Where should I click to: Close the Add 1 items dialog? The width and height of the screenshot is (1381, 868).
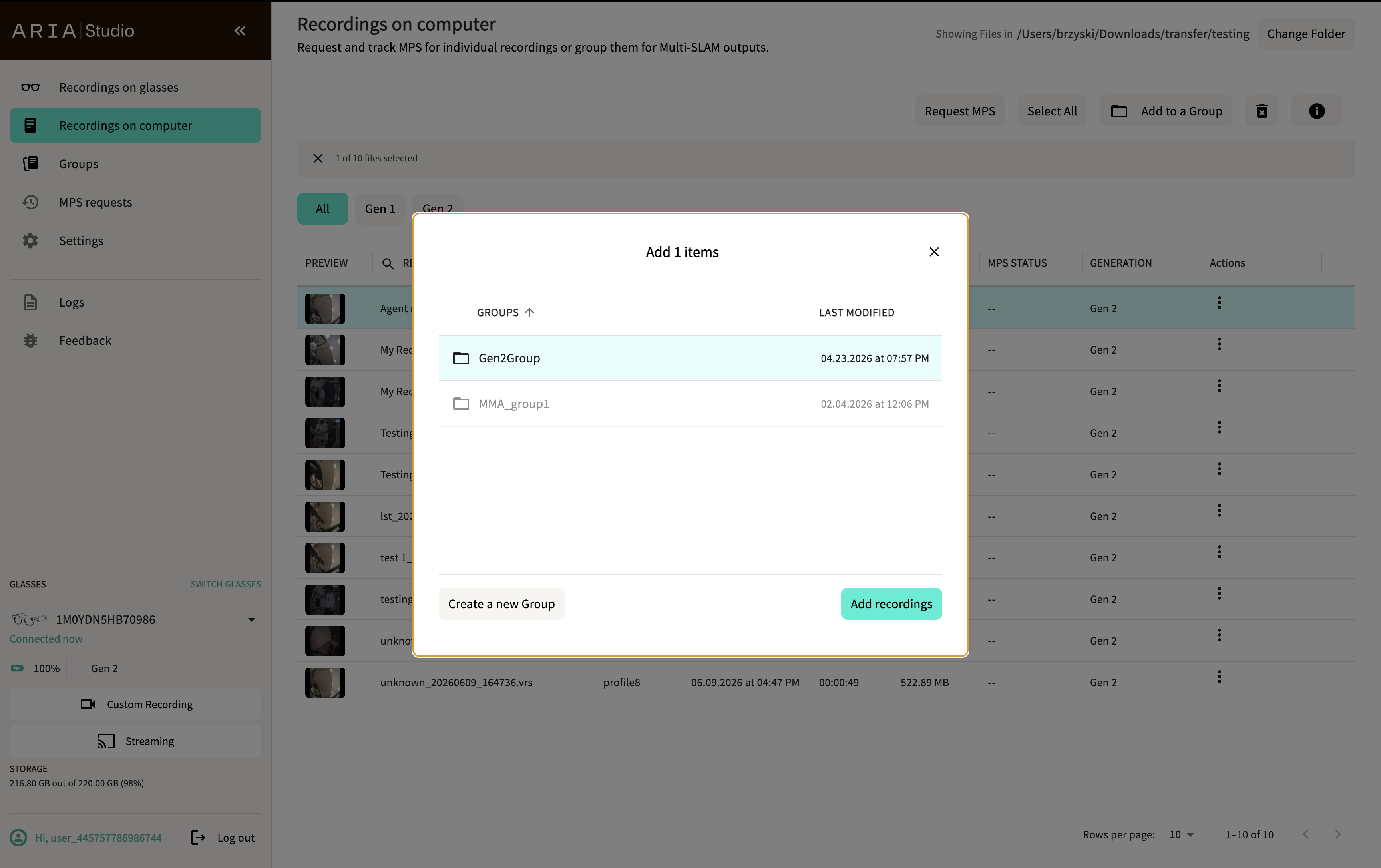tap(934, 252)
